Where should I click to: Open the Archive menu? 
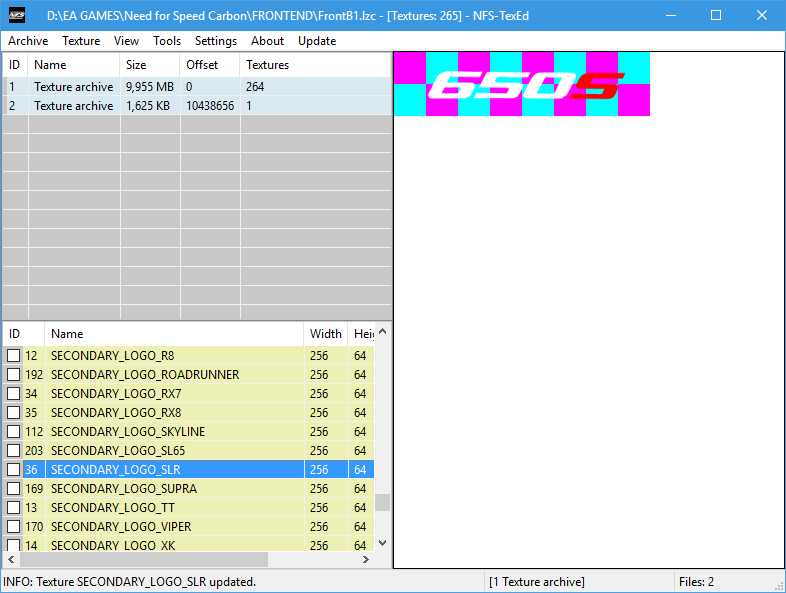point(28,41)
